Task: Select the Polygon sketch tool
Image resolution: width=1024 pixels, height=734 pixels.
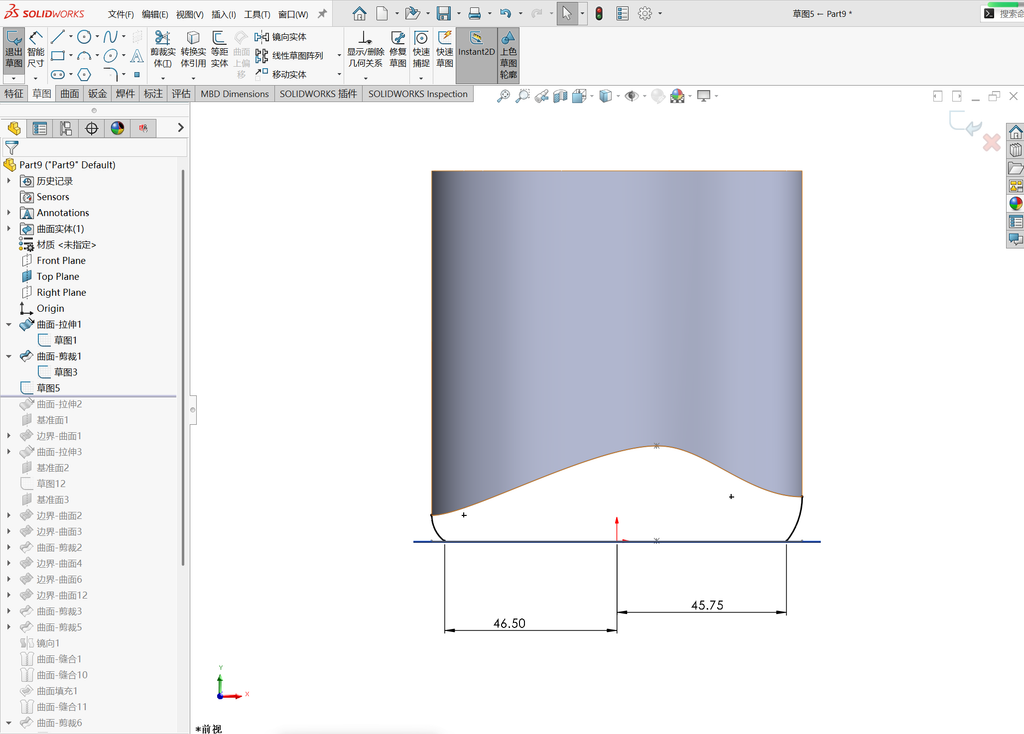Action: (84, 74)
